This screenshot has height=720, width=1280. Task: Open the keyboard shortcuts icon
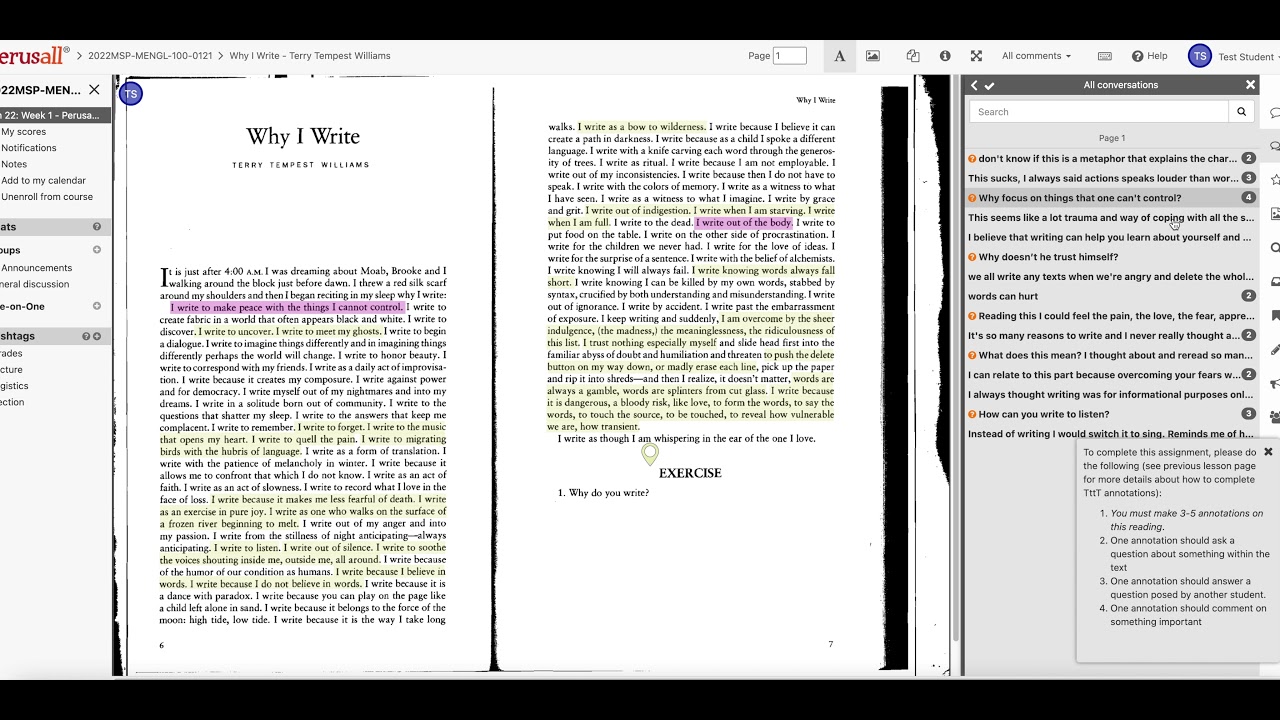pos(1105,56)
